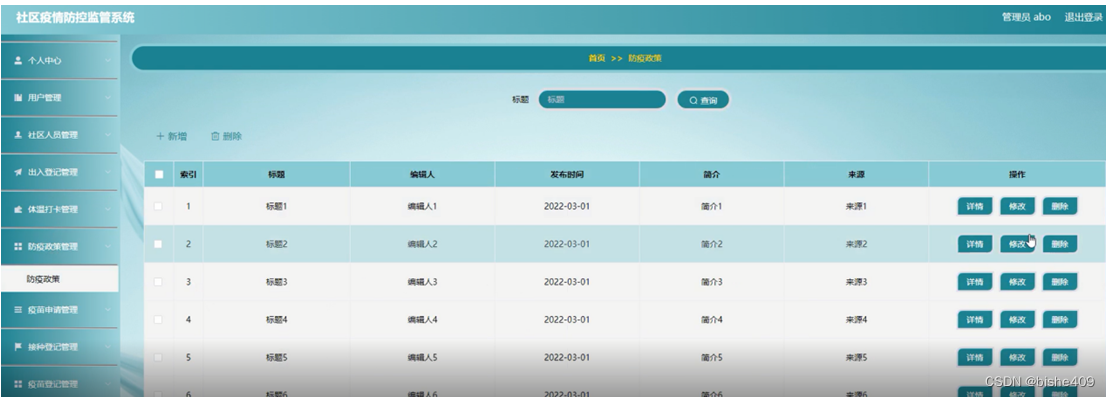Open the 出入登记管理 sidebar menu
Screen dimensions: 1110x397
[x=59, y=172]
